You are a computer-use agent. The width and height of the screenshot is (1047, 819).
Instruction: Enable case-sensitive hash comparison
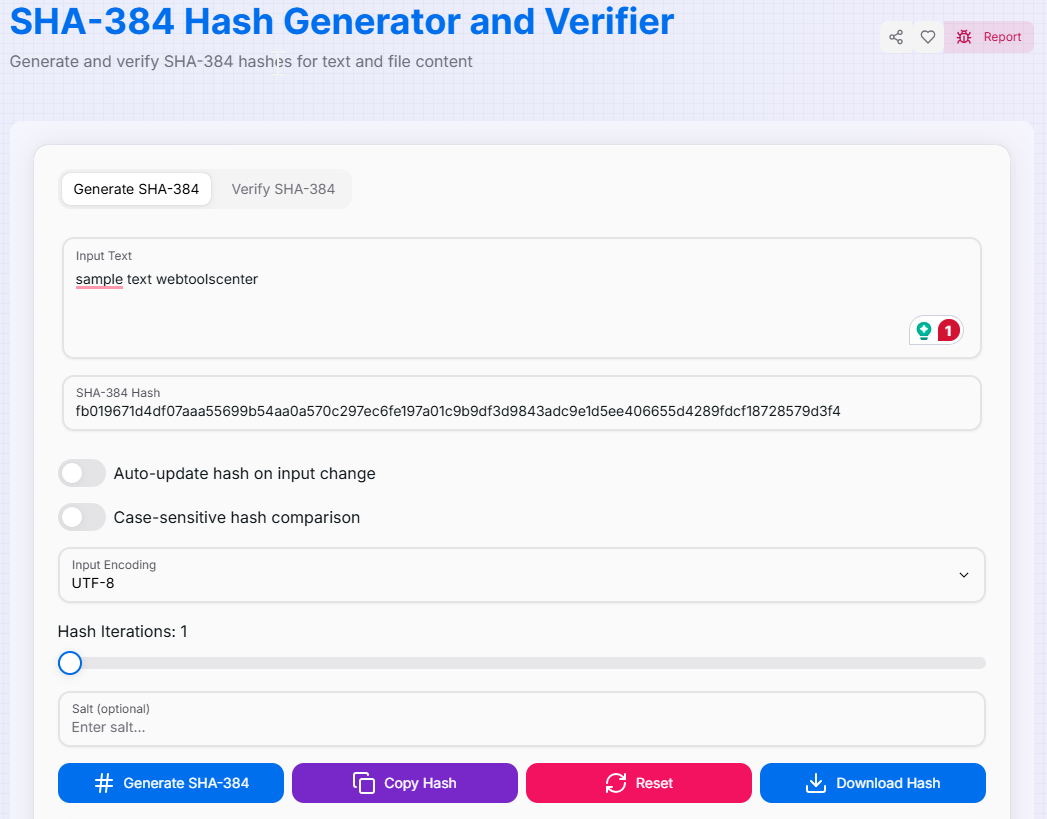tap(82, 517)
